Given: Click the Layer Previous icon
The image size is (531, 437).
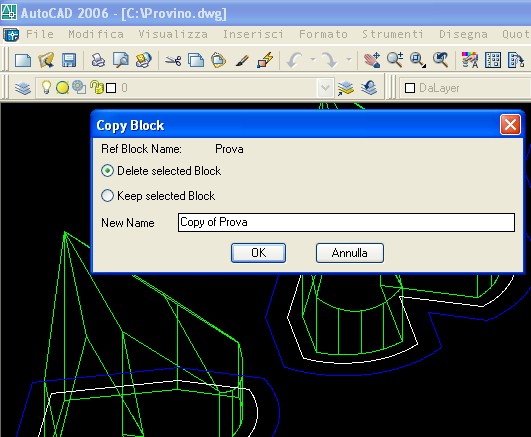Looking at the screenshot, I should (x=369, y=88).
